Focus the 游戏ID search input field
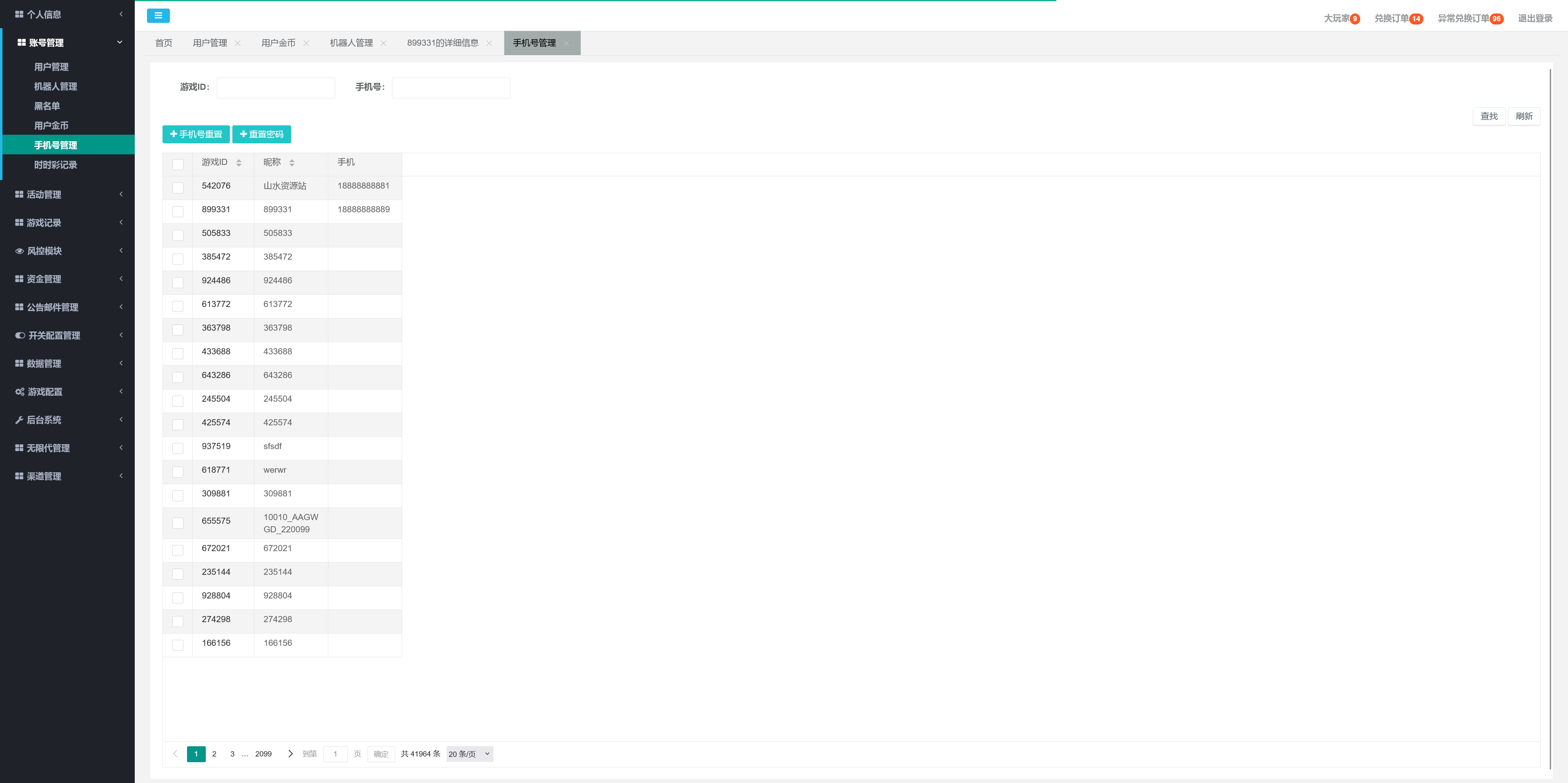1568x783 pixels. [x=276, y=88]
